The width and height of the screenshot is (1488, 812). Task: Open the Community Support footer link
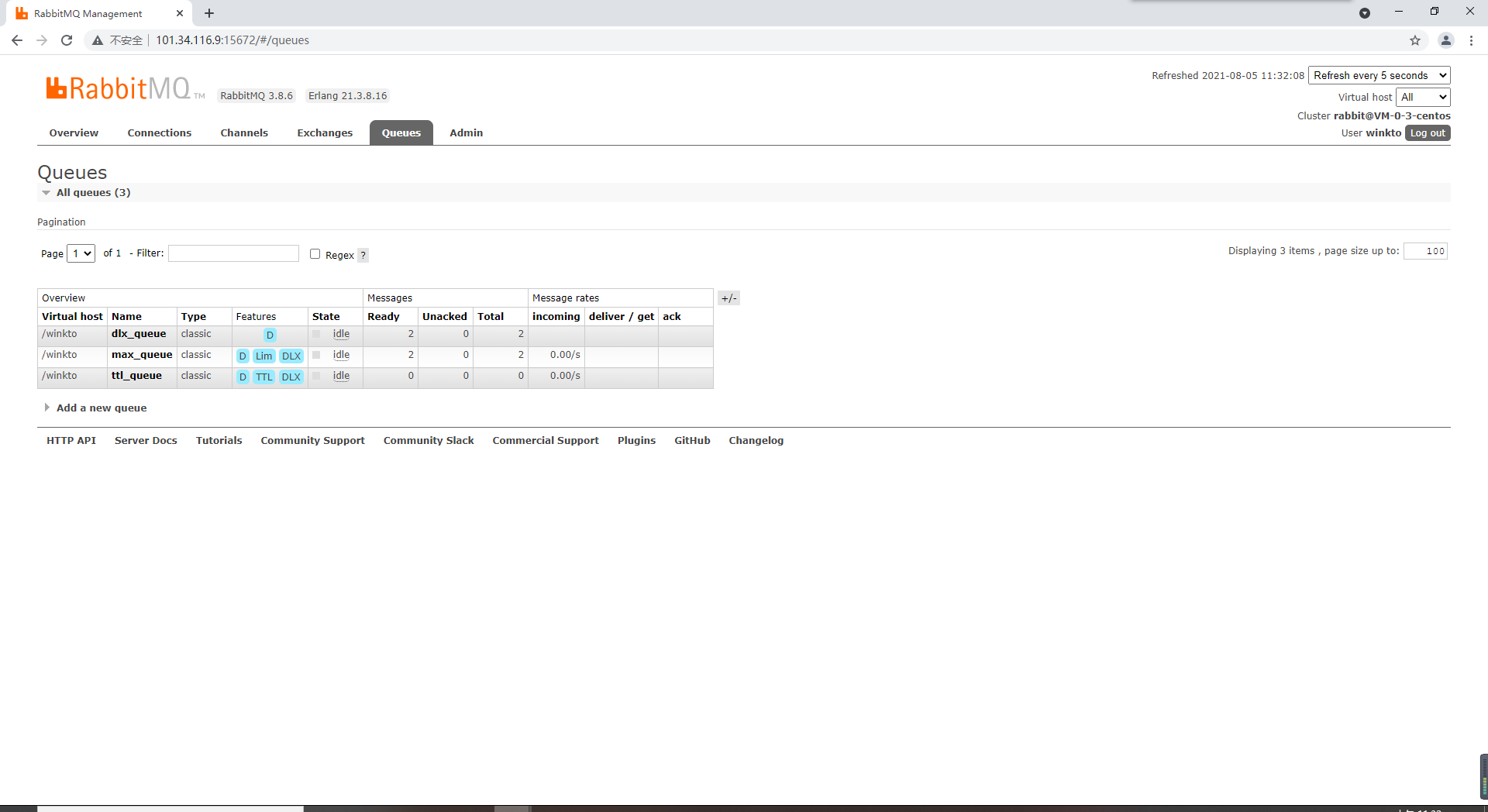coord(313,440)
